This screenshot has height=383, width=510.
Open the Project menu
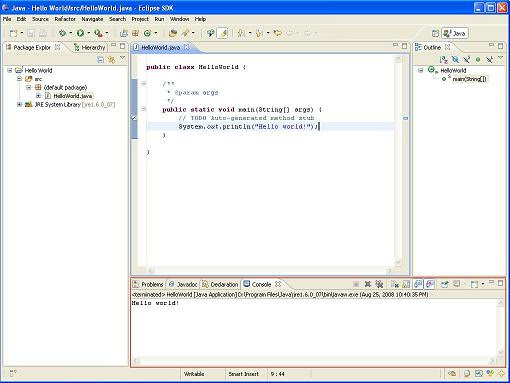140,19
